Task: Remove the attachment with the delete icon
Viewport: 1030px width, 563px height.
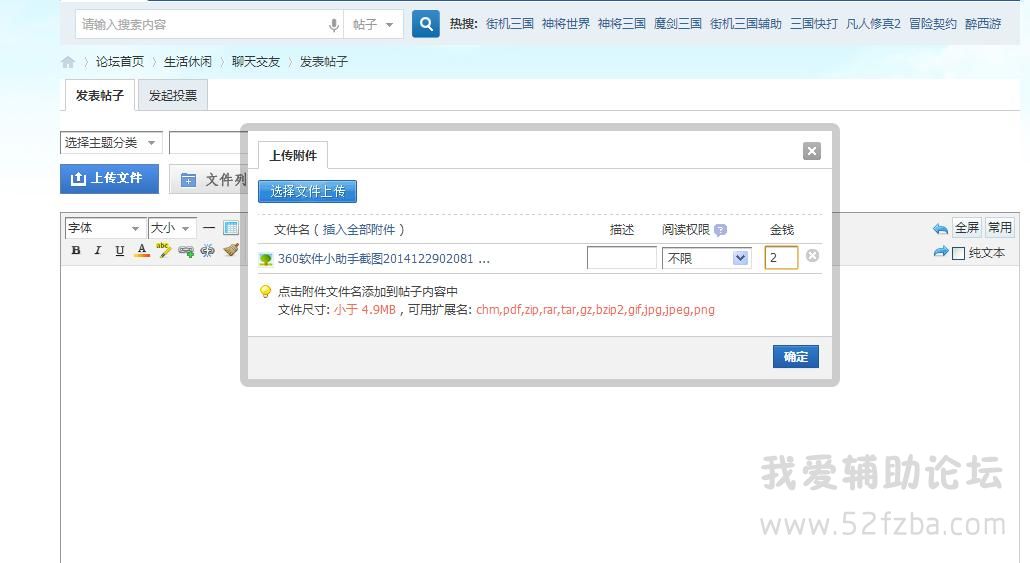Action: pyautogui.click(x=813, y=256)
